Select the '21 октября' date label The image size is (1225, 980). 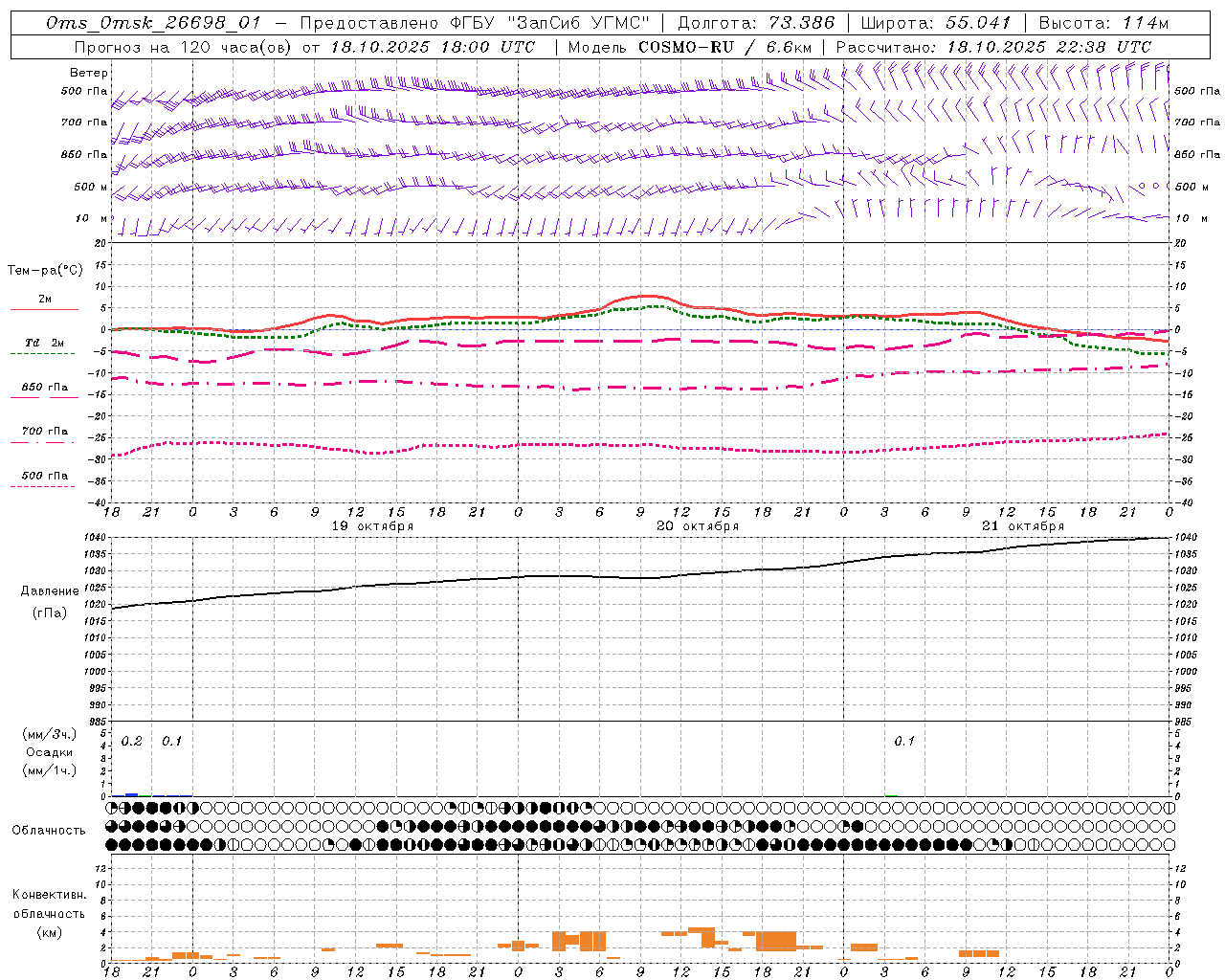[1023, 525]
